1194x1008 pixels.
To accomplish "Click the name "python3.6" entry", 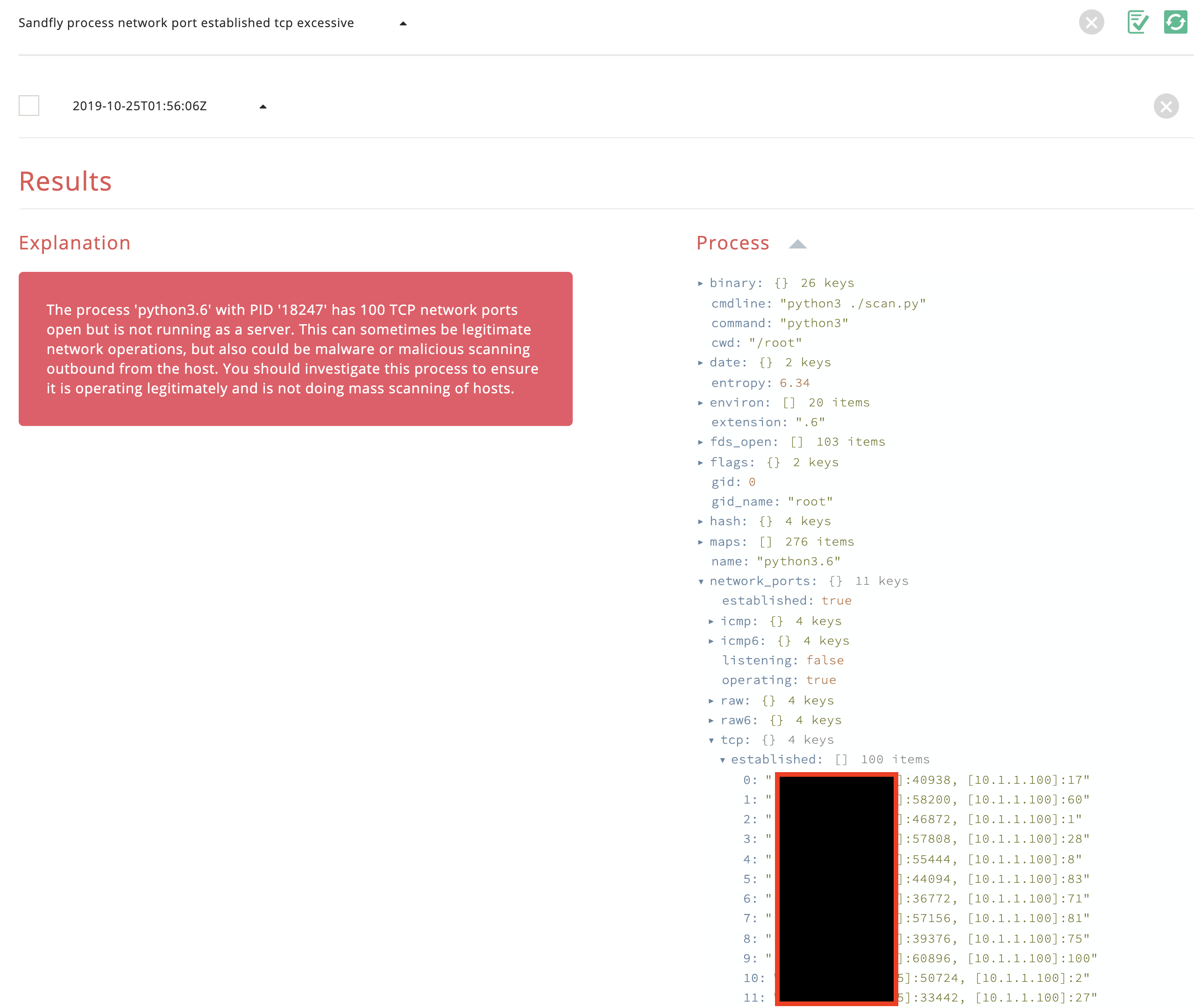I will pyautogui.click(x=775, y=562).
